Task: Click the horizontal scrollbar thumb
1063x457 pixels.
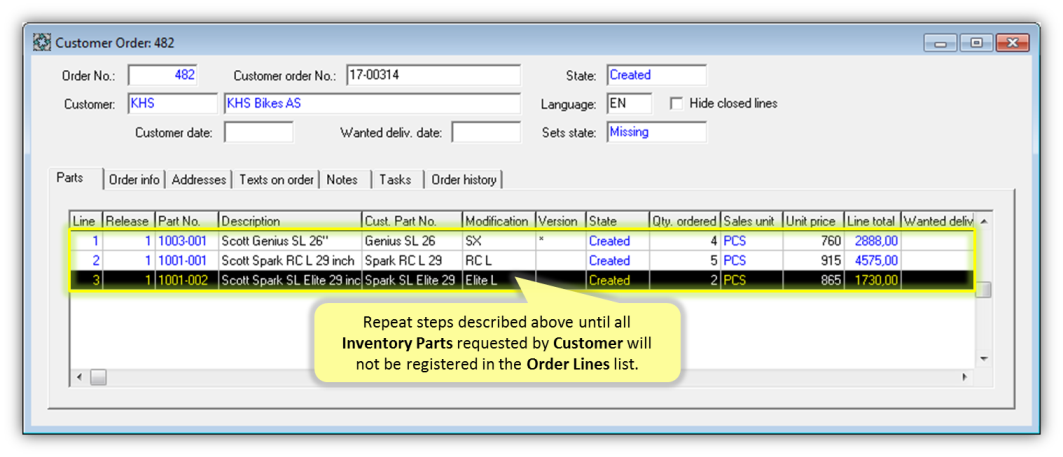Action: [x=98, y=376]
